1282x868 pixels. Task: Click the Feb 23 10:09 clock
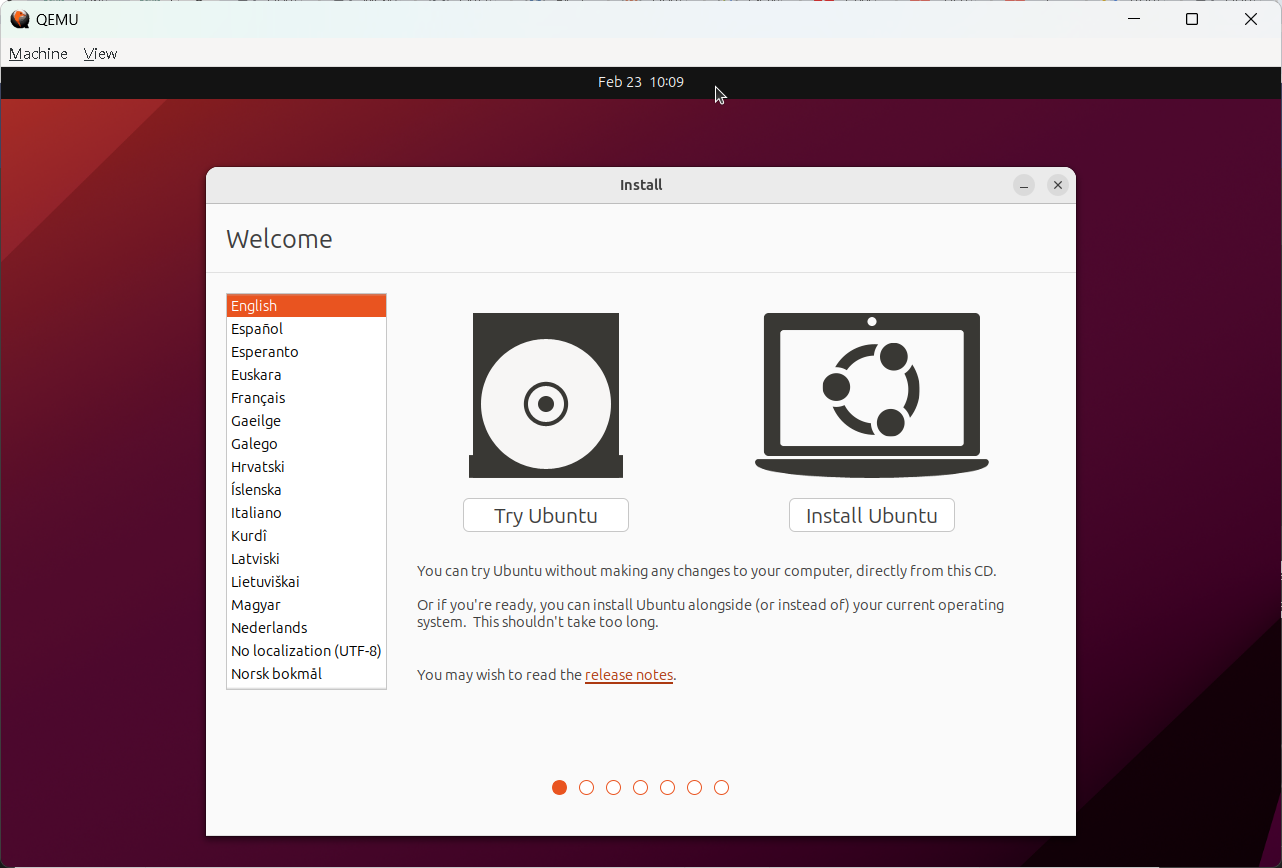pyautogui.click(x=641, y=82)
